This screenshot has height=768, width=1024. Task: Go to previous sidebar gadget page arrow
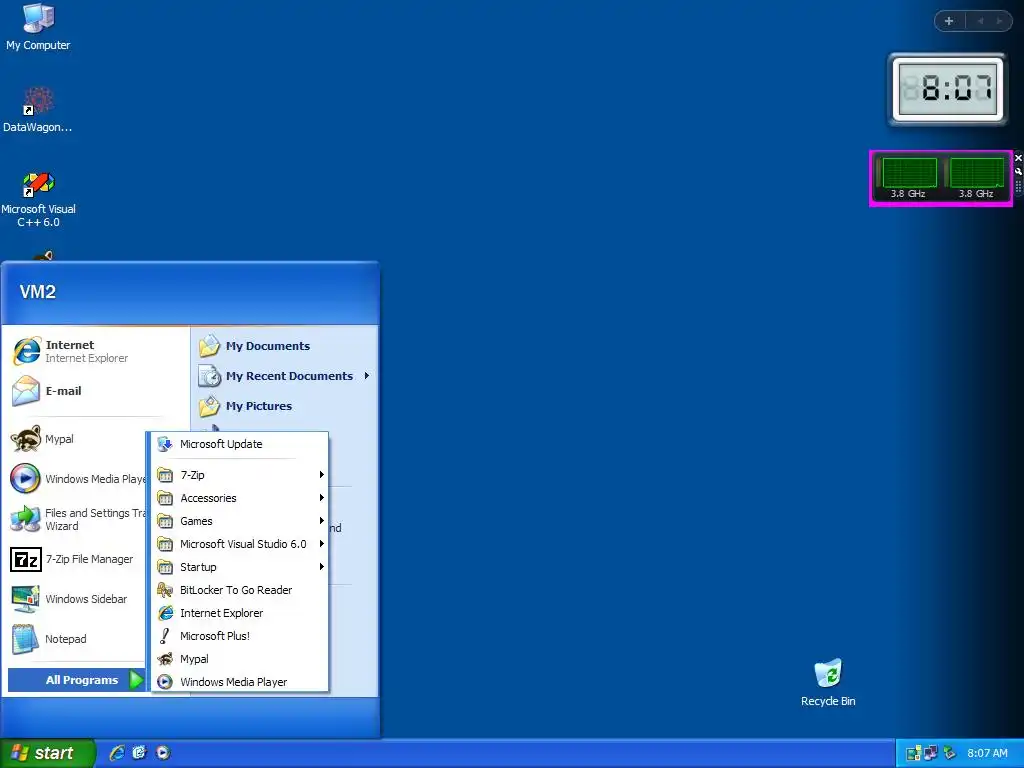(x=980, y=21)
